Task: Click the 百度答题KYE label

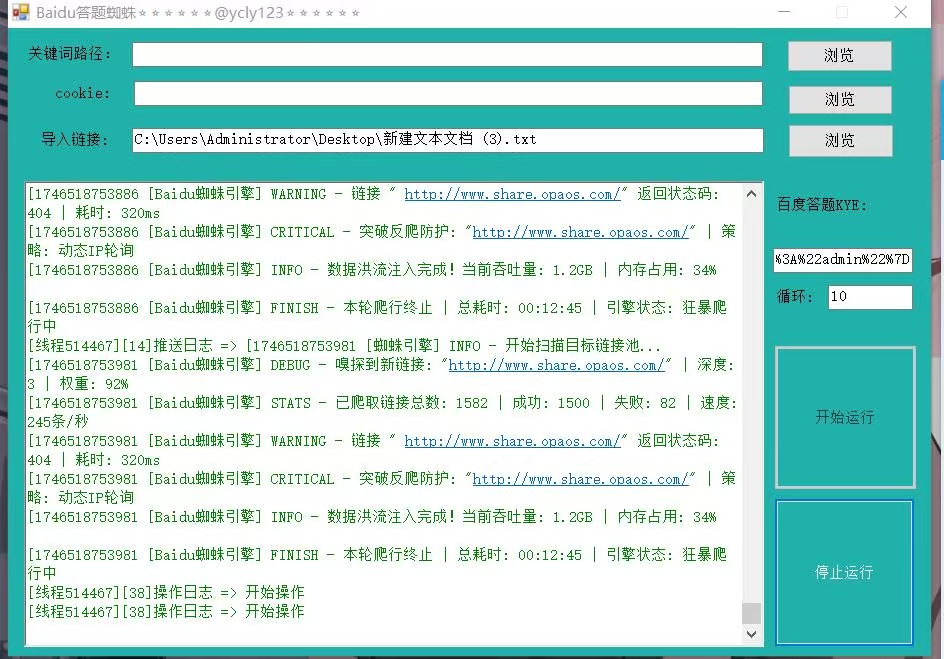Action: point(822,205)
